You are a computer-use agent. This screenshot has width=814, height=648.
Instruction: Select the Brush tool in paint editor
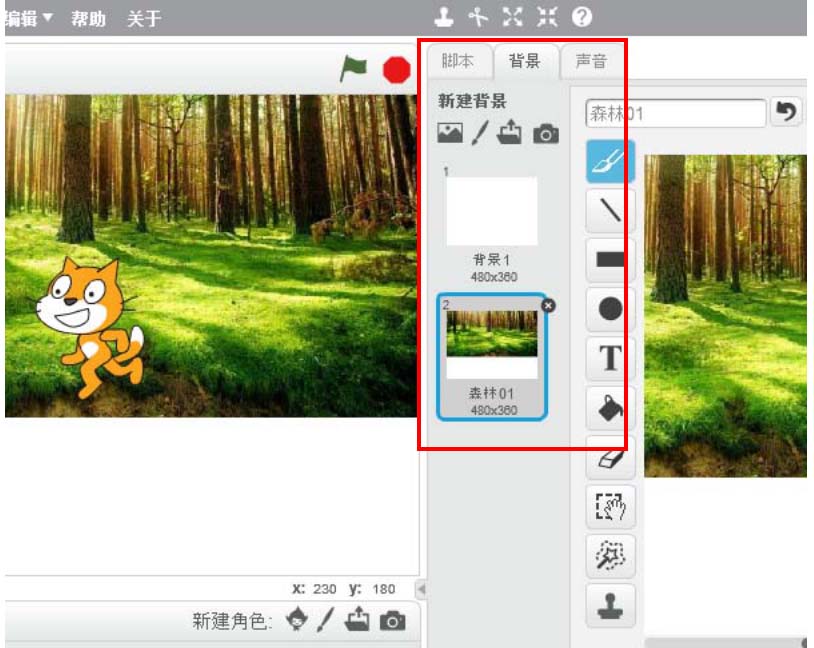coord(609,161)
